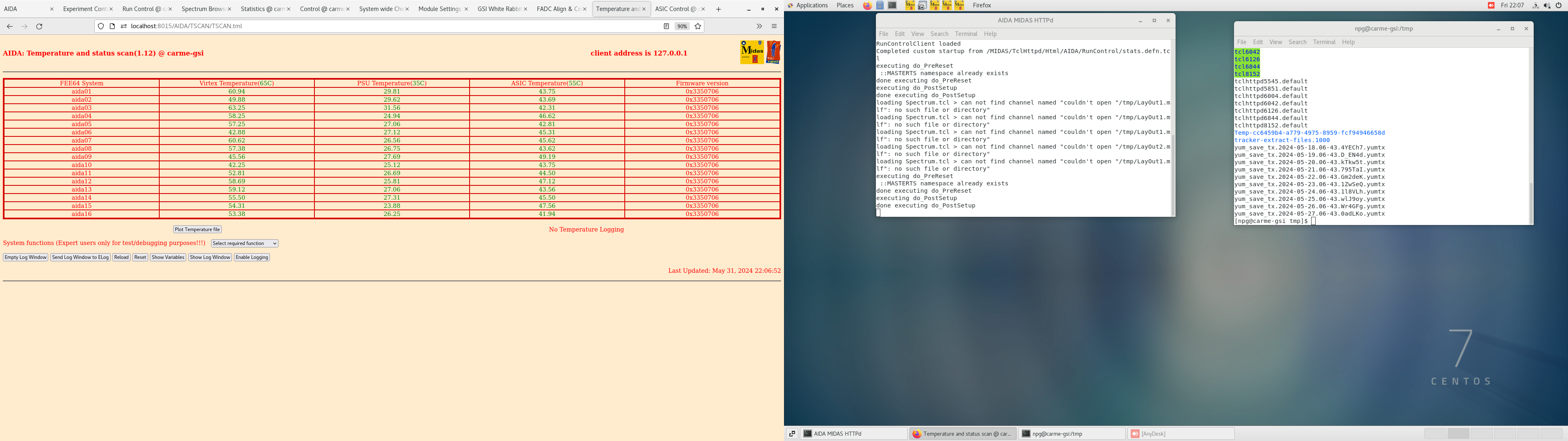This screenshot has width=1568, height=441.
Task: Open the file manager panel icon
Action: [x=880, y=5]
